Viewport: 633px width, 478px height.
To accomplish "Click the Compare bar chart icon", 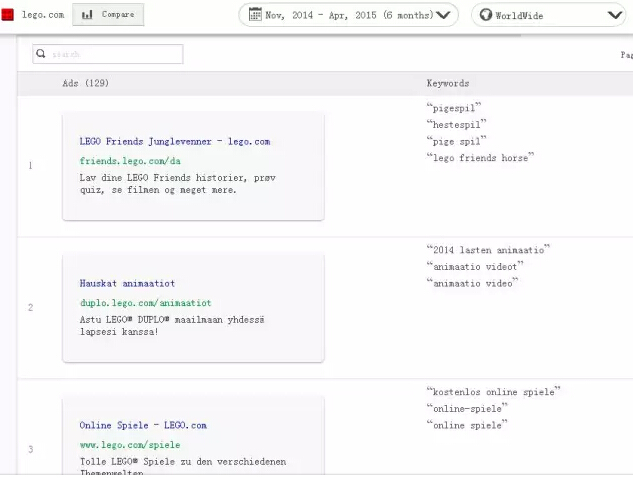I will click(87, 15).
